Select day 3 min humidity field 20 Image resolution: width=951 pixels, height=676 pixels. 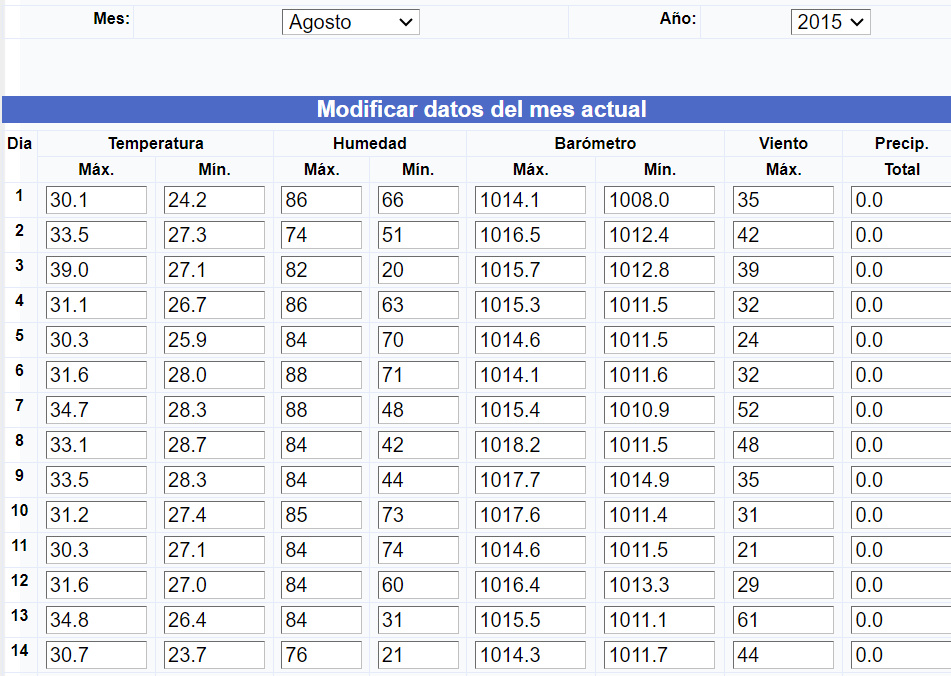click(418, 270)
